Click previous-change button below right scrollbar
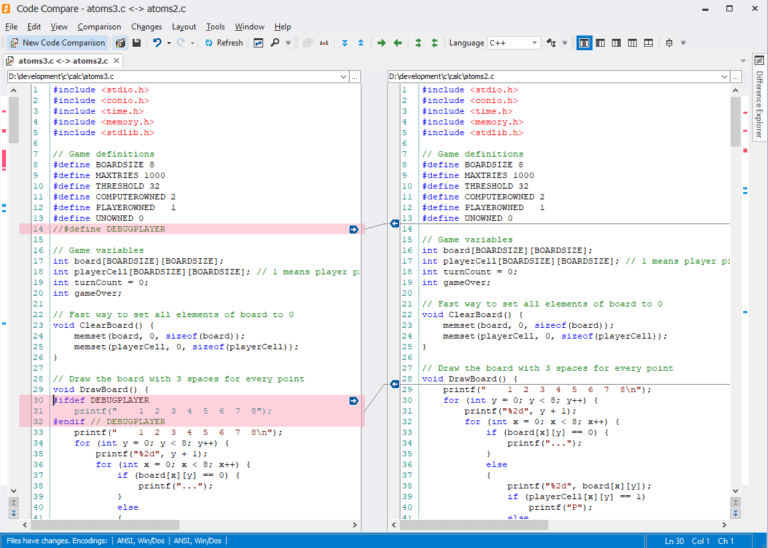The height and width of the screenshot is (548, 768). click(736, 502)
